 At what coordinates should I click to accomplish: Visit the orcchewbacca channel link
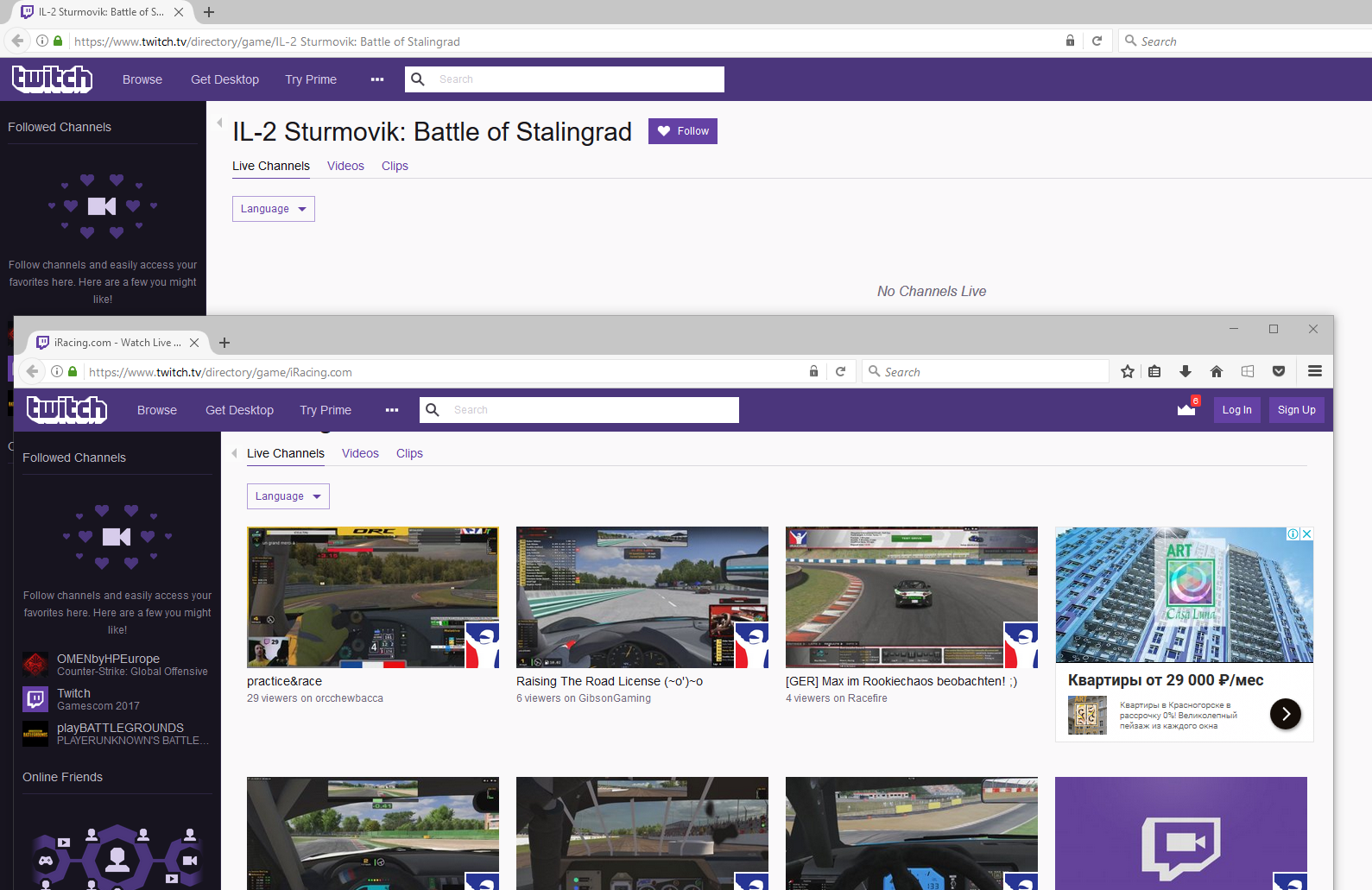pos(350,698)
